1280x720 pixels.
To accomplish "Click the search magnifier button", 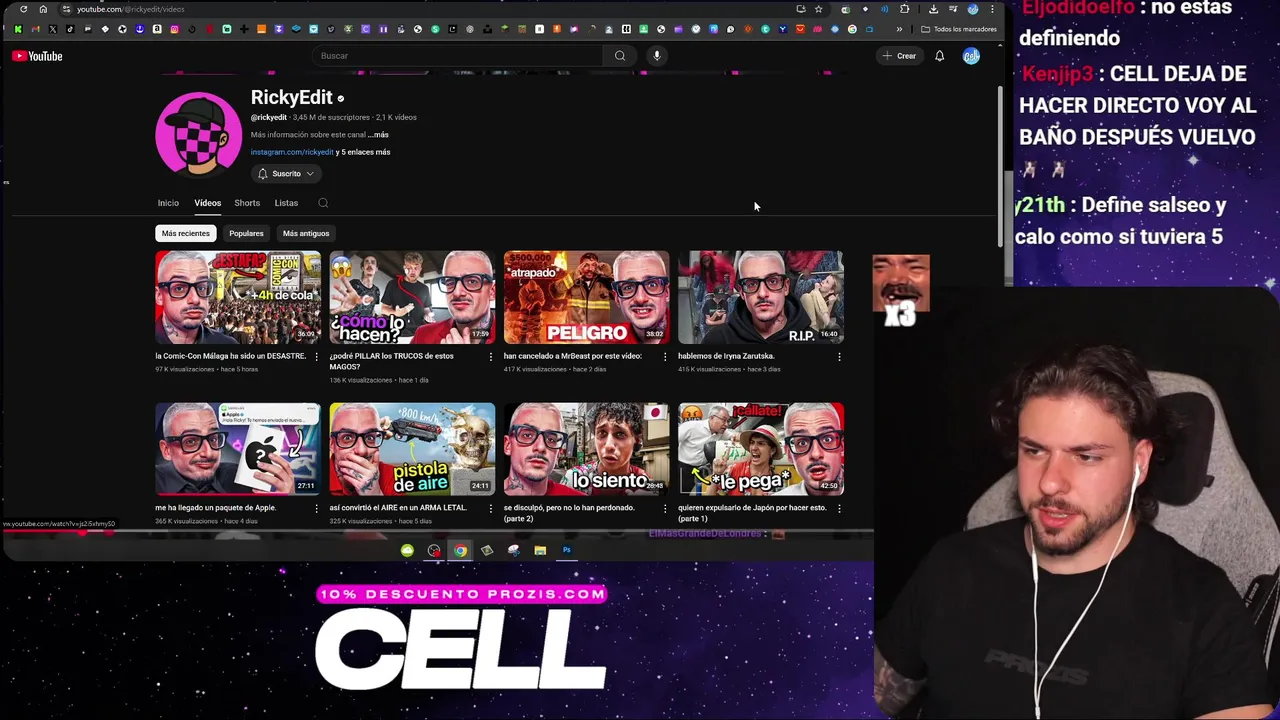I will coord(620,56).
